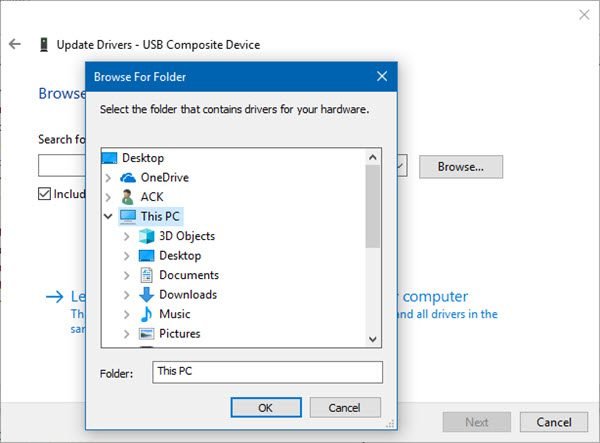Click Cancel in Browse For Folder dialog
Image resolution: width=600 pixels, height=443 pixels.
point(345,407)
